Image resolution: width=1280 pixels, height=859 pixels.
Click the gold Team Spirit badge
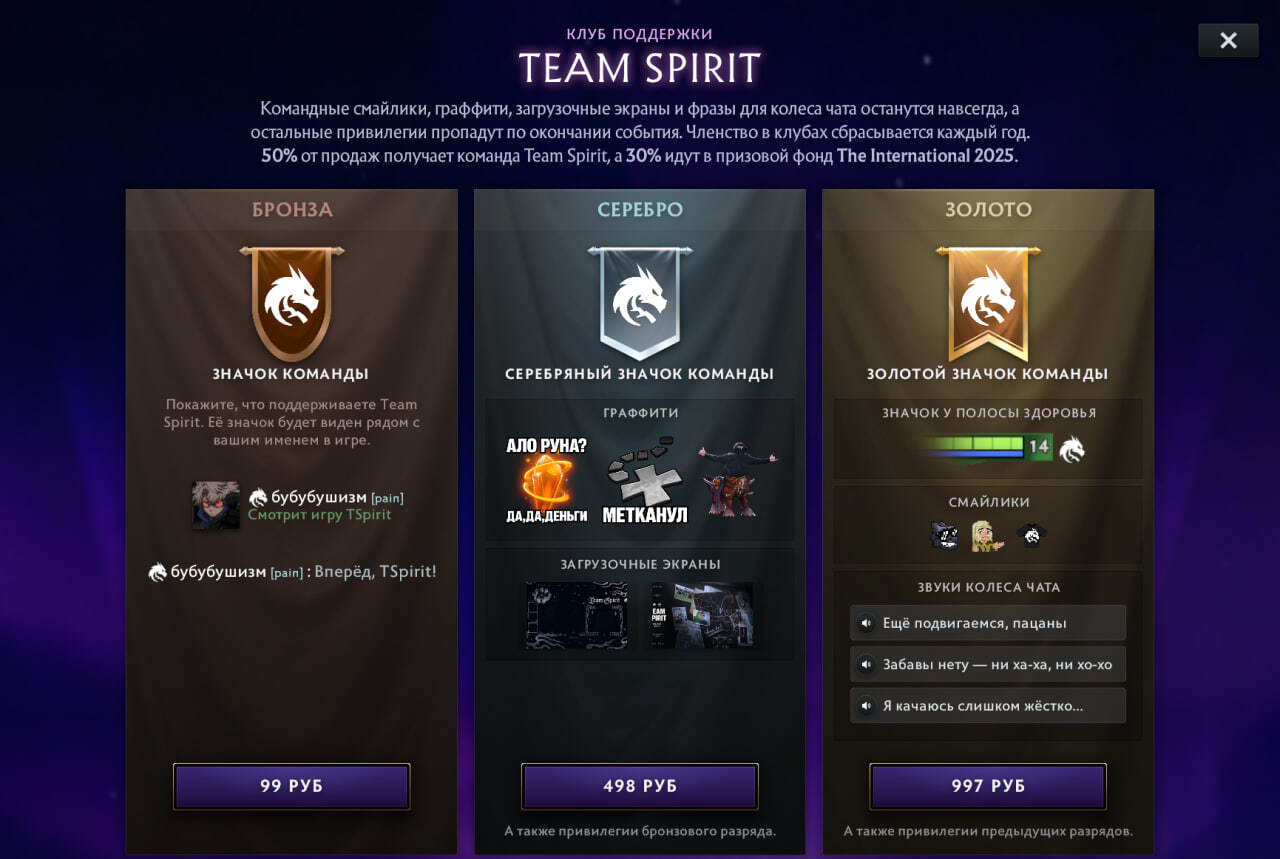pyautogui.click(x=988, y=304)
